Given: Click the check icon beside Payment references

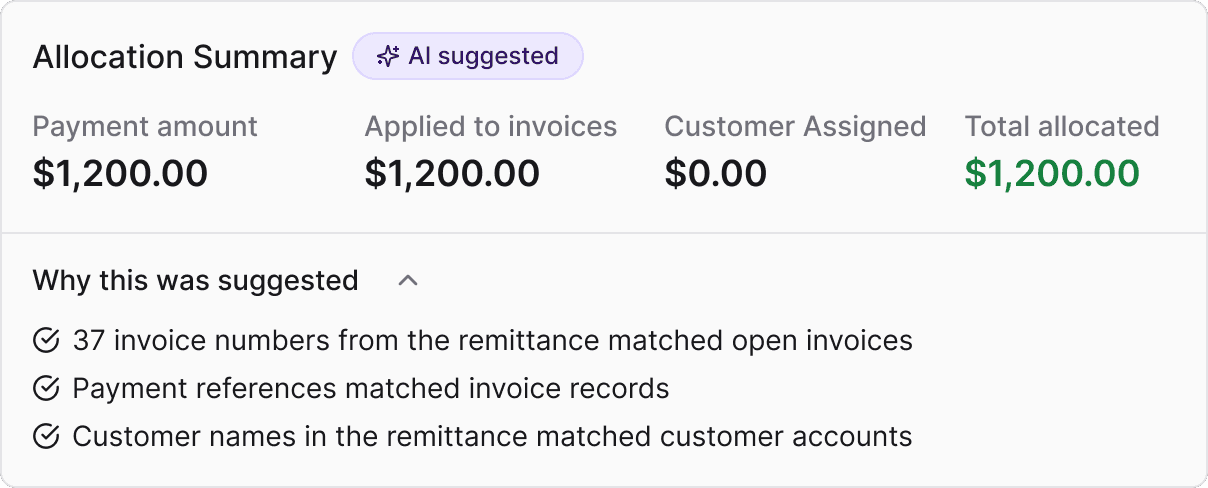Looking at the screenshot, I should click(x=46, y=388).
